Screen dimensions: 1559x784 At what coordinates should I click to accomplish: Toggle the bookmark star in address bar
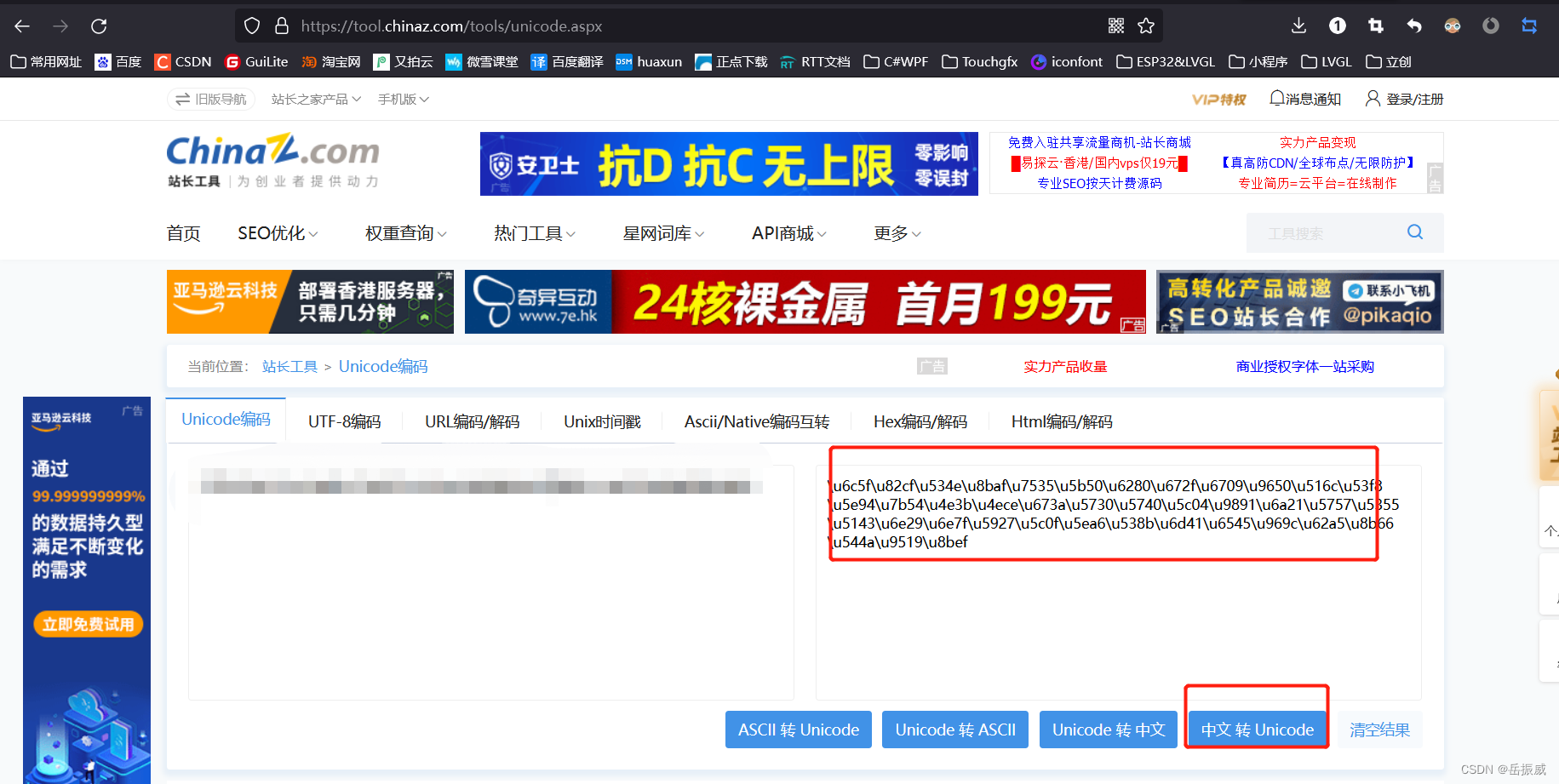click(1146, 26)
